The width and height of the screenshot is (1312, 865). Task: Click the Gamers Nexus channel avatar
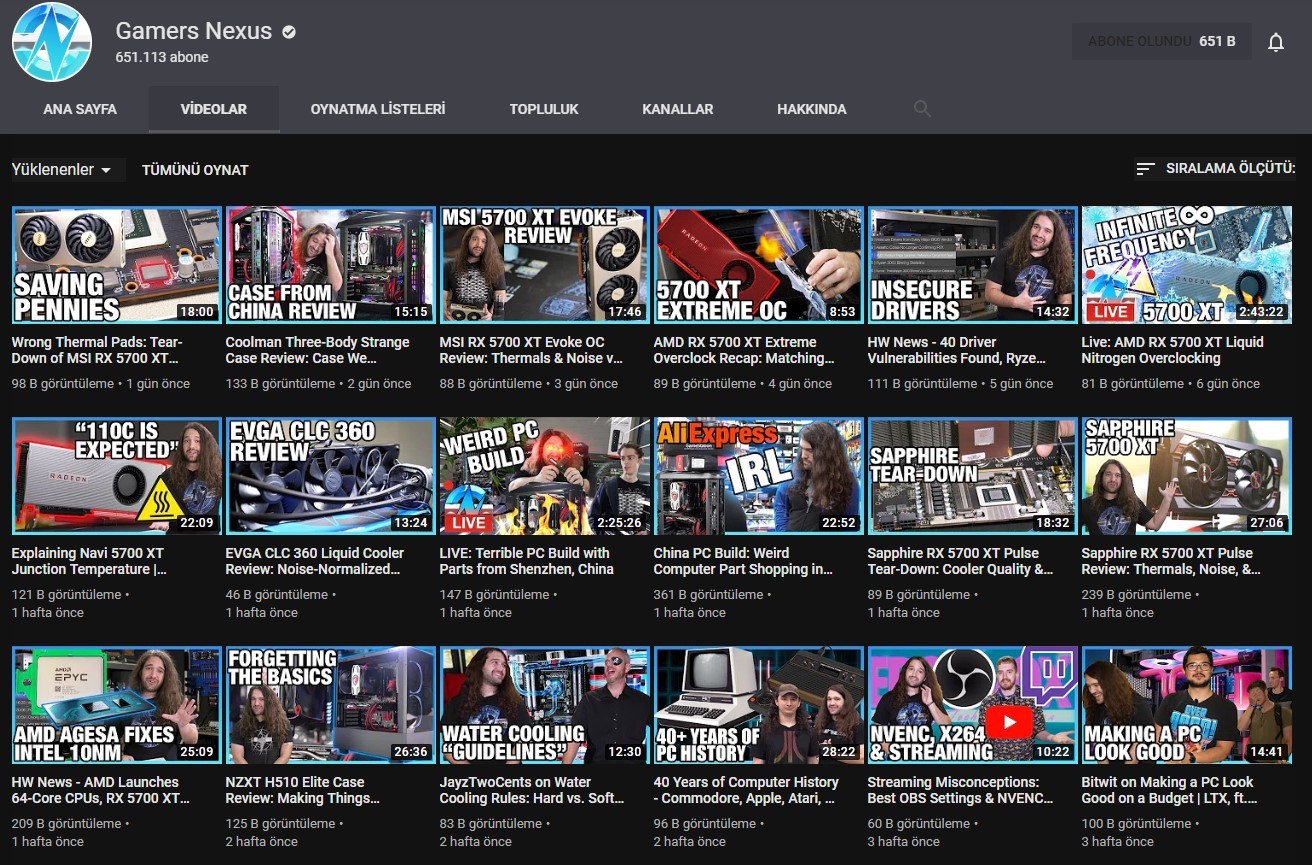51,42
